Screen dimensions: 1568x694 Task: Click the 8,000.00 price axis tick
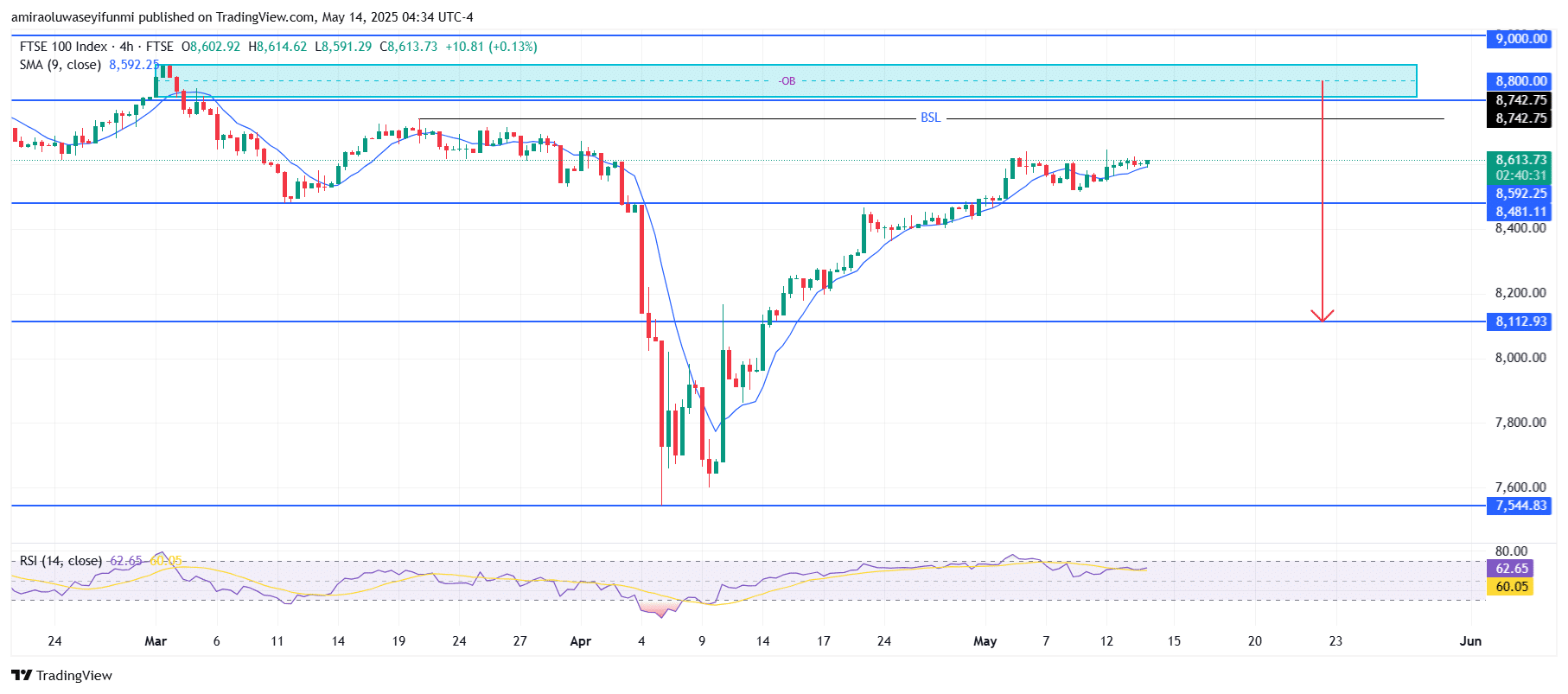[1520, 358]
